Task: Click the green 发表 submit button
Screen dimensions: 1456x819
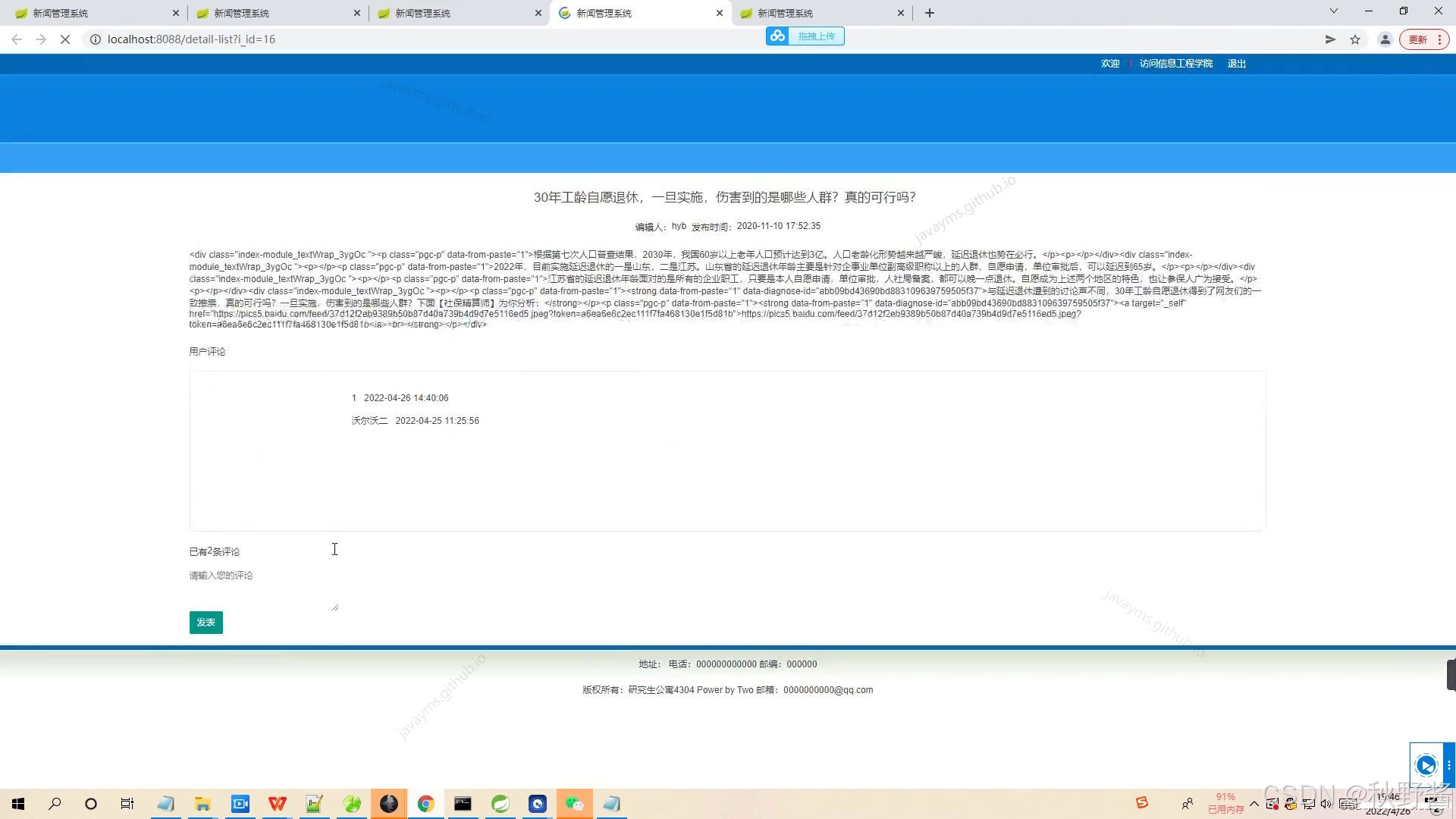Action: 206,623
